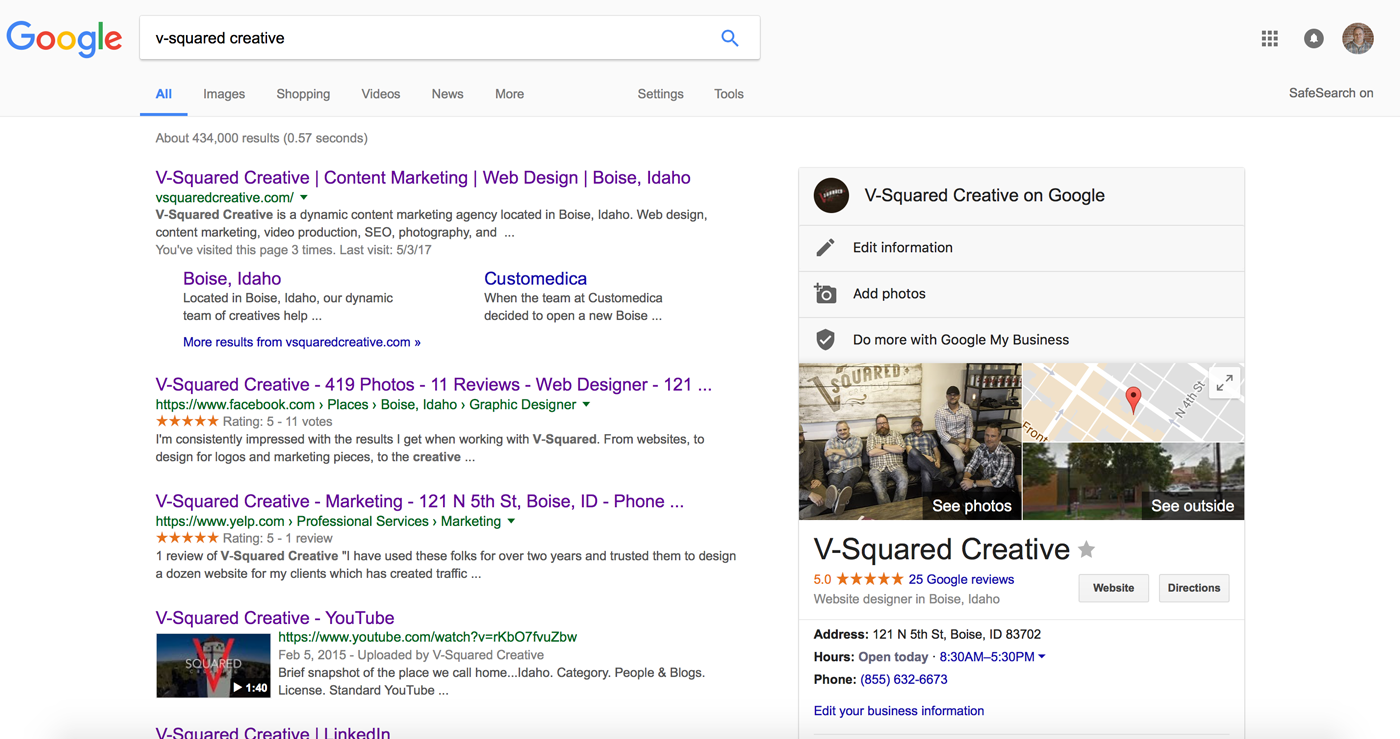Open the Yelp result dropdown arrow
Viewport: 1400px width, 739px height.
tap(511, 522)
